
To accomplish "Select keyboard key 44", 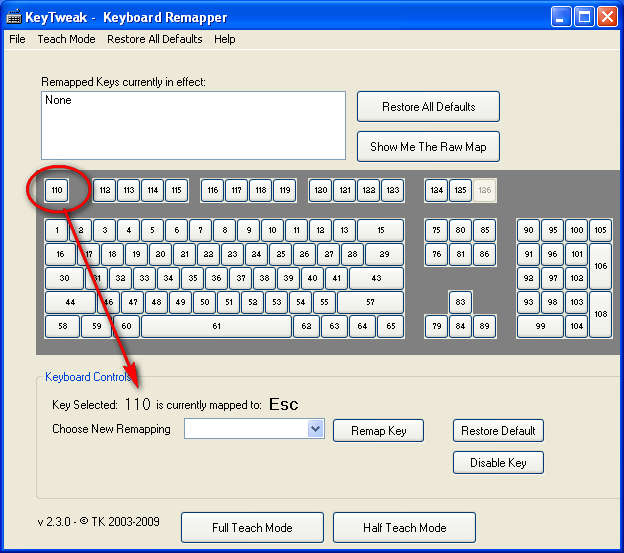I will click(70, 302).
